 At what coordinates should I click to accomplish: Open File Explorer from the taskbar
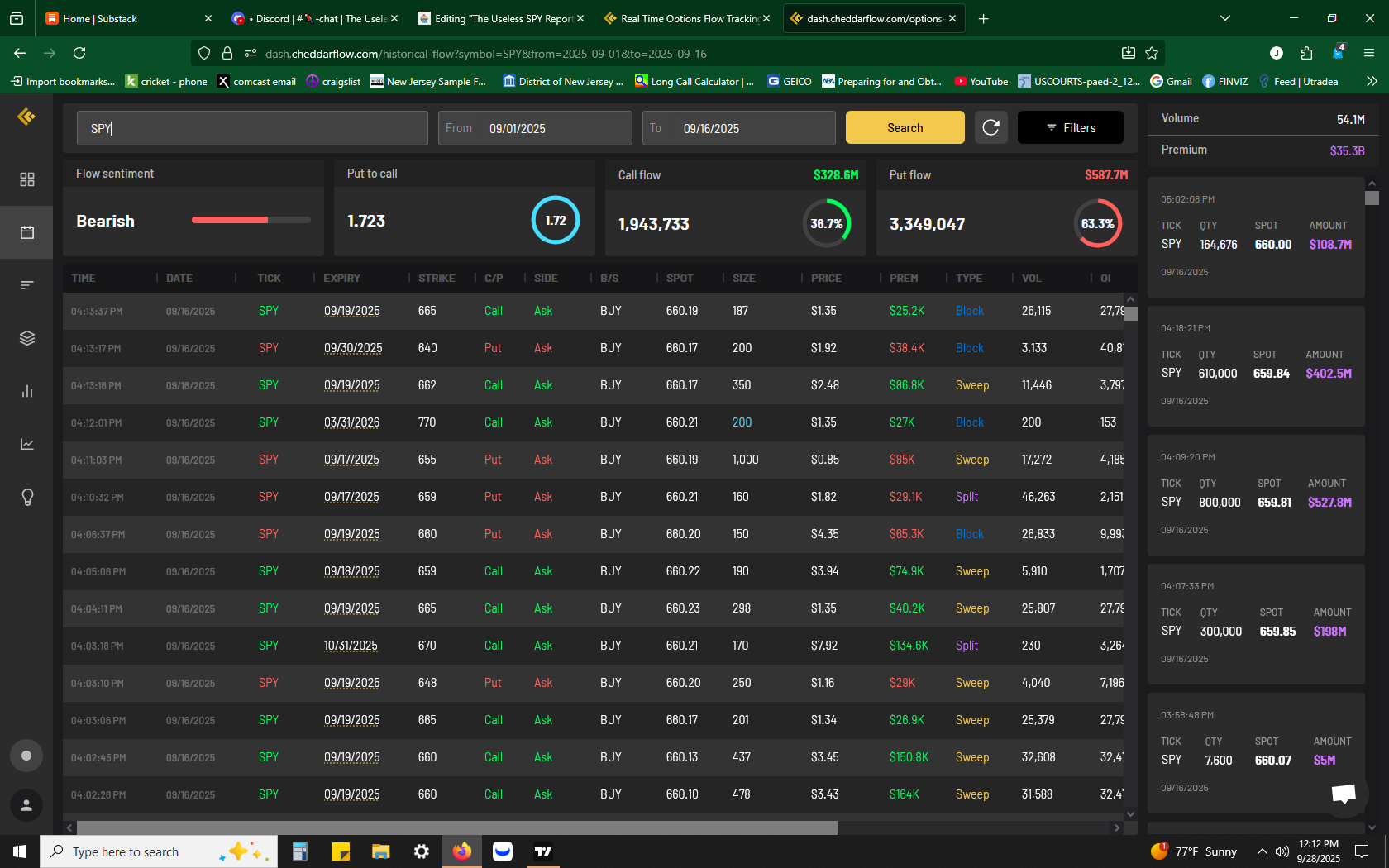pos(380,851)
